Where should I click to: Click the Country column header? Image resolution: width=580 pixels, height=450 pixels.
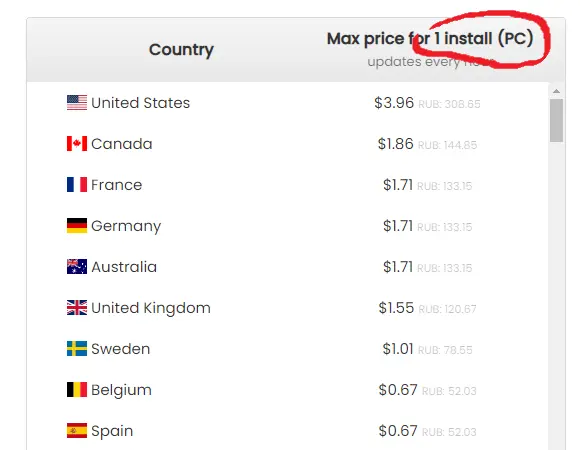tap(181, 50)
